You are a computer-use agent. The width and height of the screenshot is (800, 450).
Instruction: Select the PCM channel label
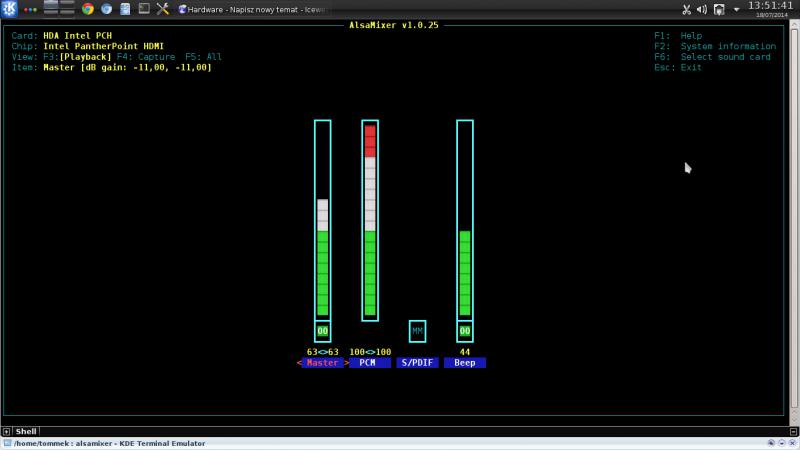coord(369,363)
